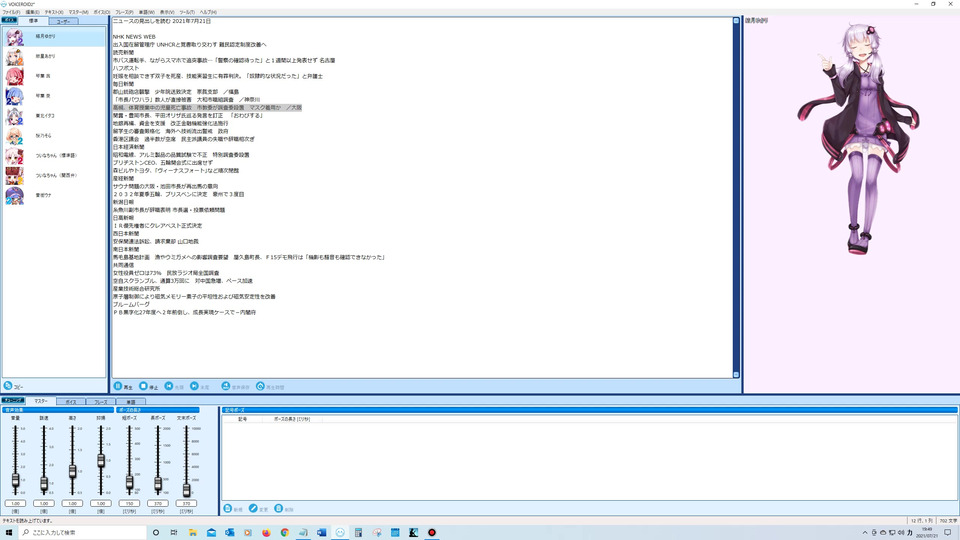Switch to the フレーズ tuning tab
The width and height of the screenshot is (960, 540).
pyautogui.click(x=100, y=402)
